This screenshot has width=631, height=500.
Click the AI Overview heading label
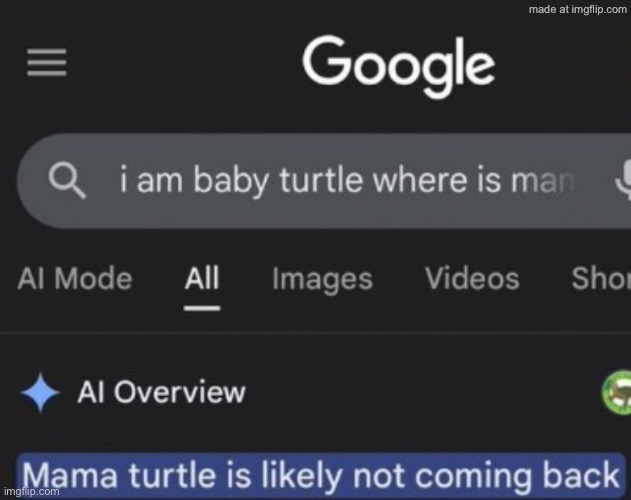(x=161, y=392)
